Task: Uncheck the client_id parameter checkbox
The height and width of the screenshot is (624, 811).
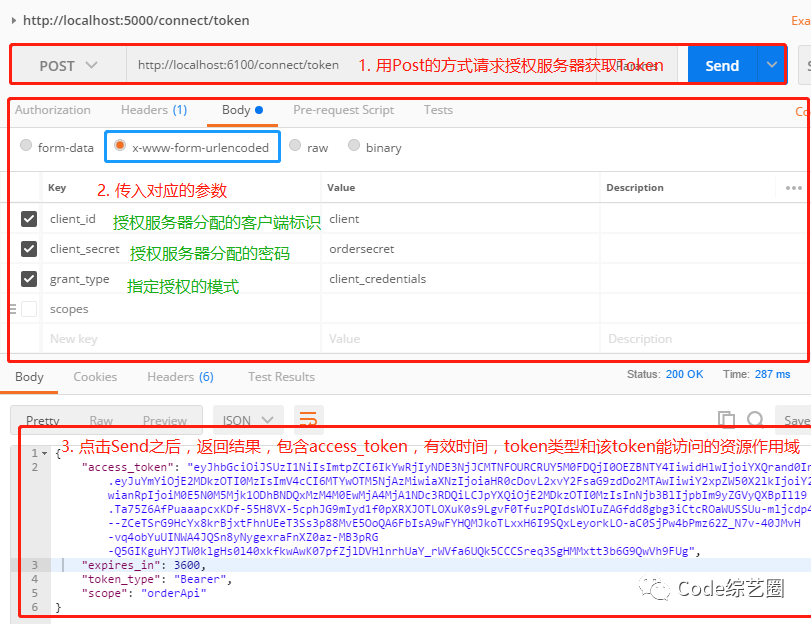Action: tap(29, 219)
